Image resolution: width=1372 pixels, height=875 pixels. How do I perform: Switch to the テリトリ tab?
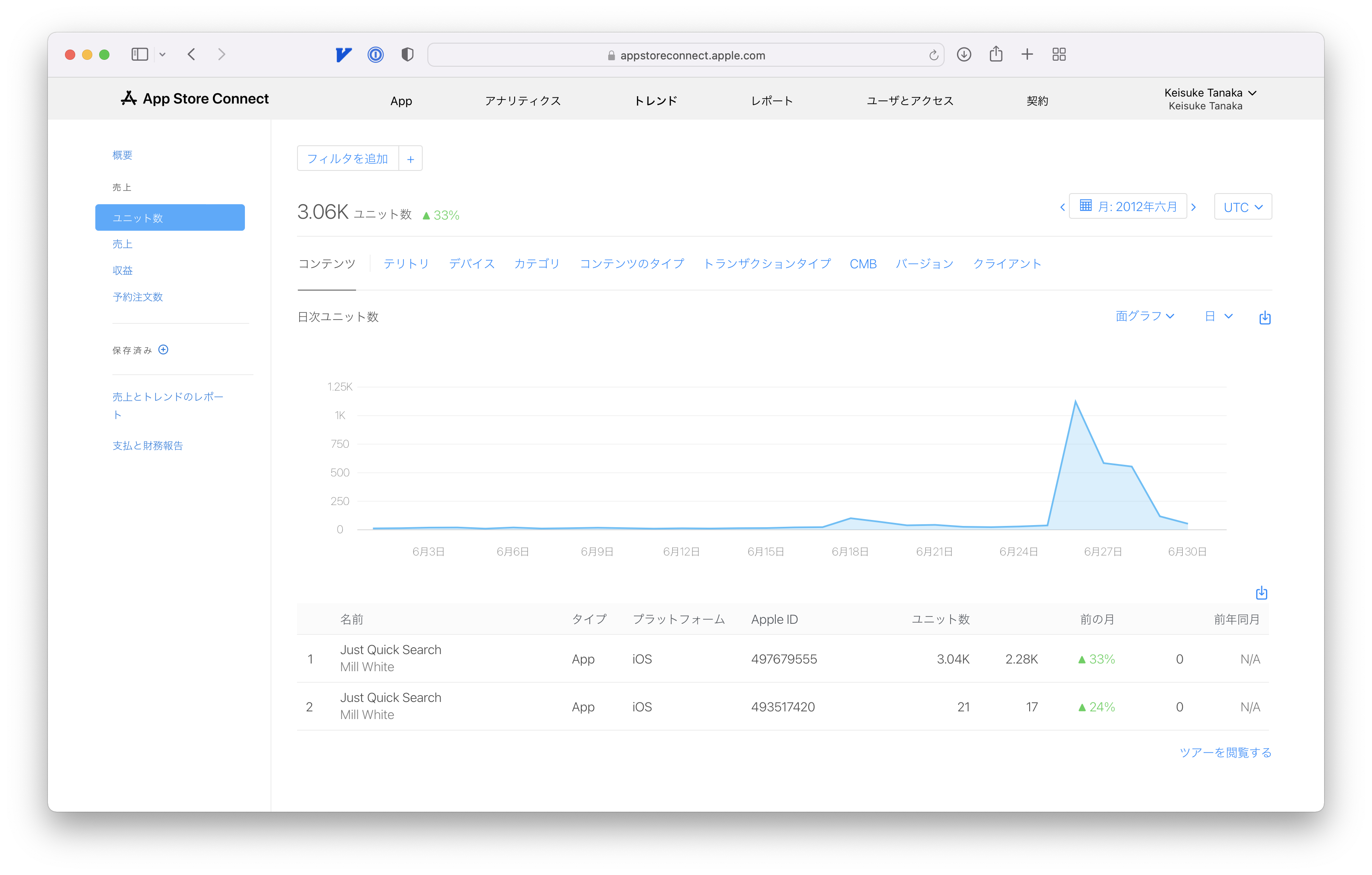pyautogui.click(x=406, y=264)
